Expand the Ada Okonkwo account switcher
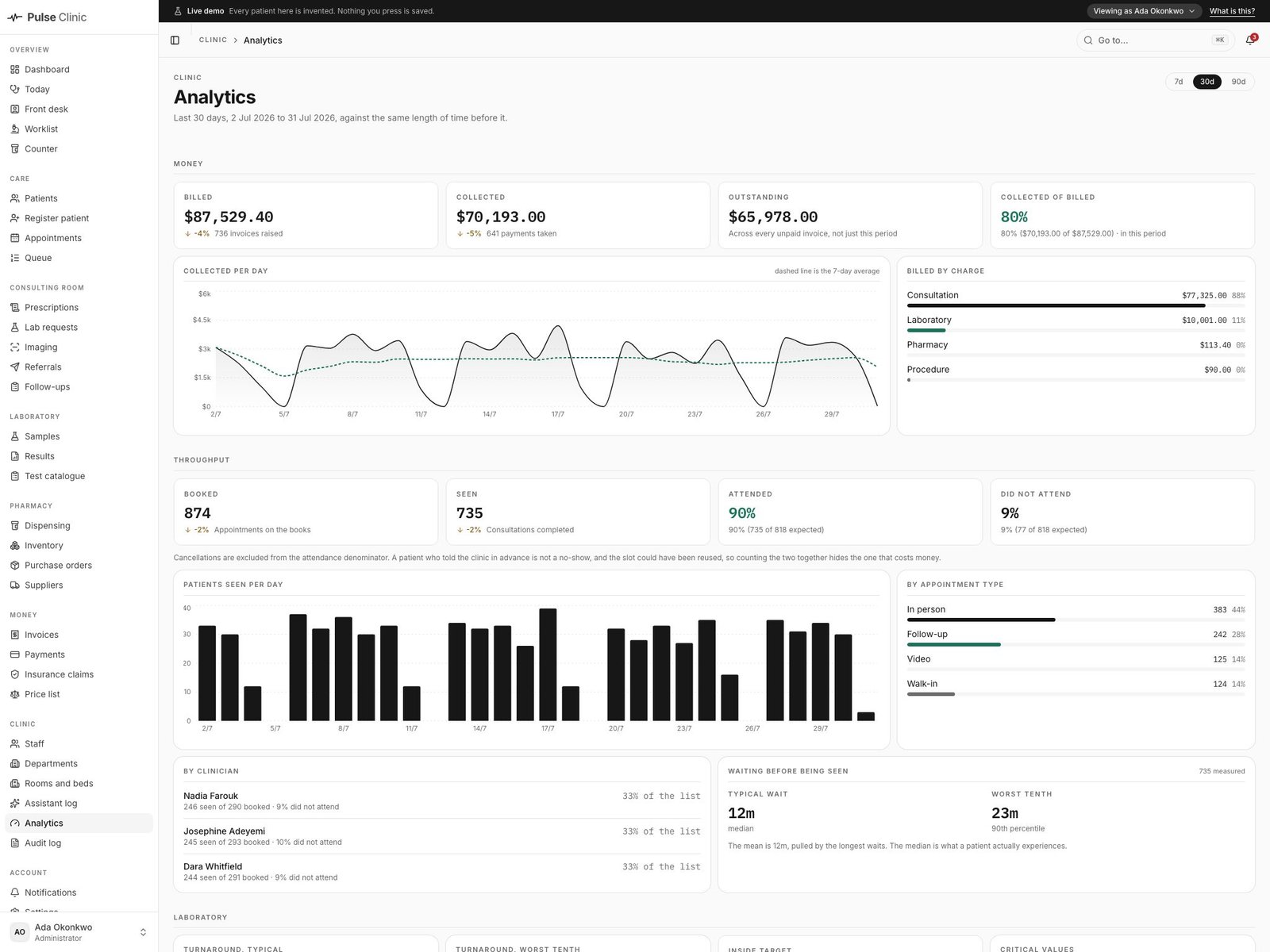The height and width of the screenshot is (952, 1270). 79,932
